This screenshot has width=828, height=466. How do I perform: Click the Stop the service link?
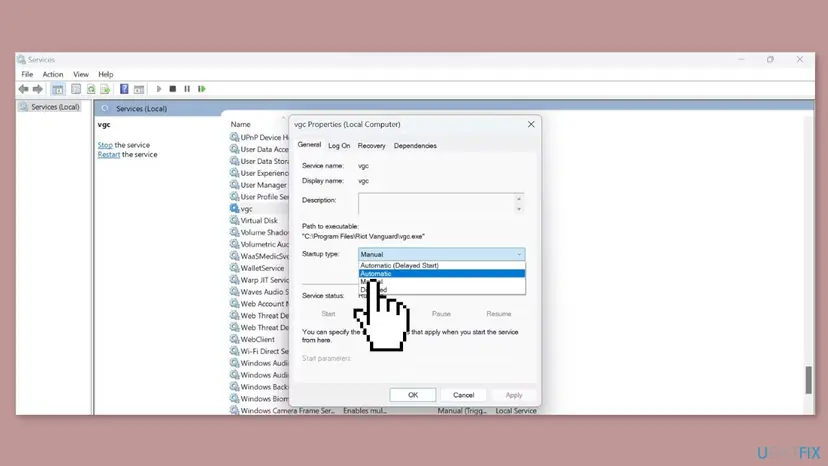click(x=105, y=145)
